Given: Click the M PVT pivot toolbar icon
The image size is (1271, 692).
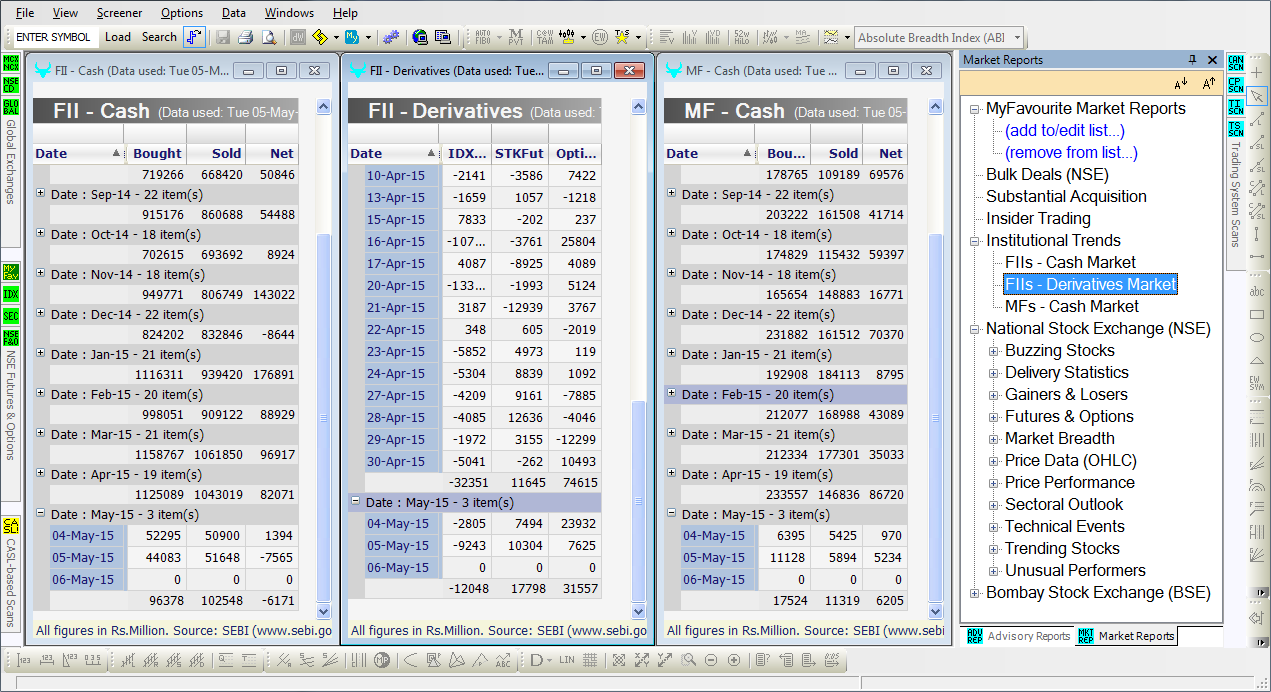Looking at the screenshot, I should (515, 37).
